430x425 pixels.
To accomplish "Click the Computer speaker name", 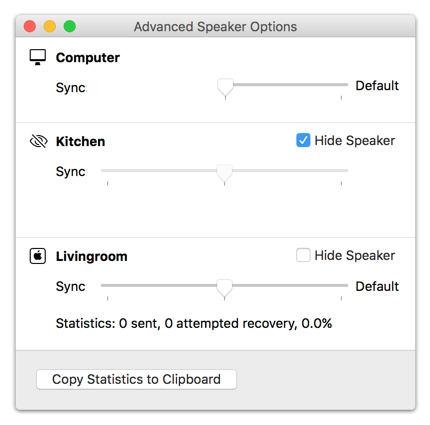I will point(88,57).
